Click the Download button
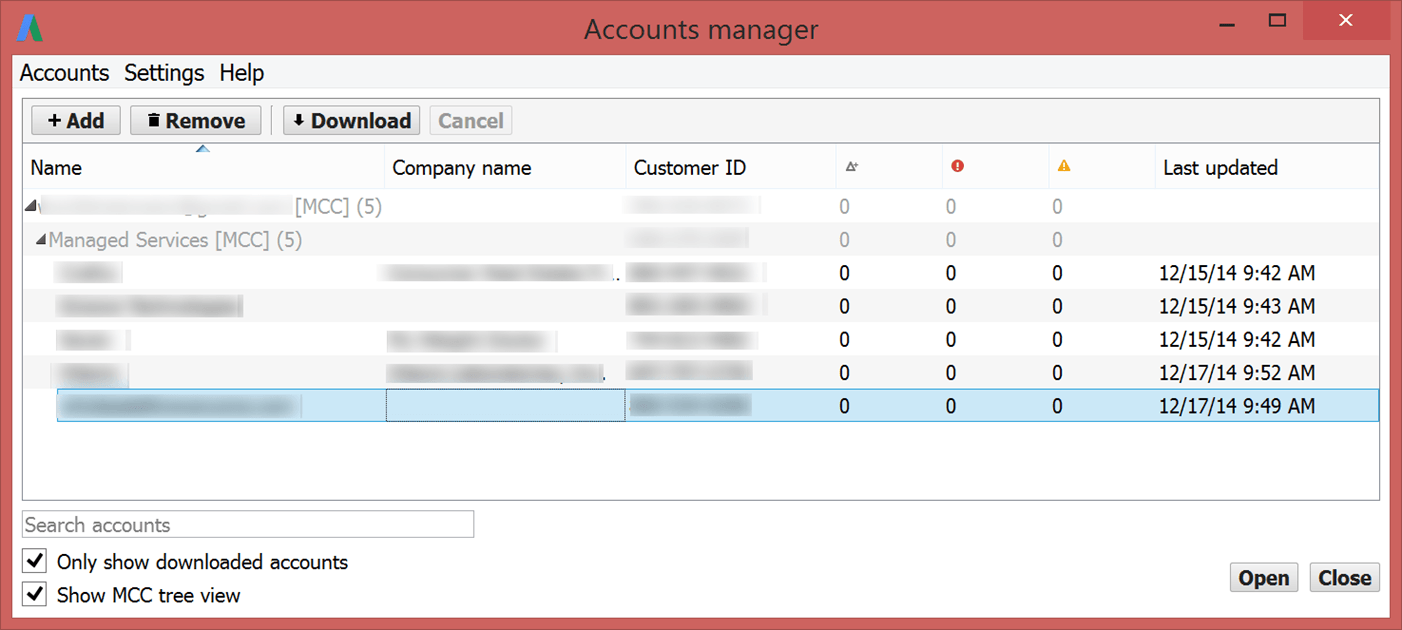This screenshot has height=630, width=1402. (351, 121)
